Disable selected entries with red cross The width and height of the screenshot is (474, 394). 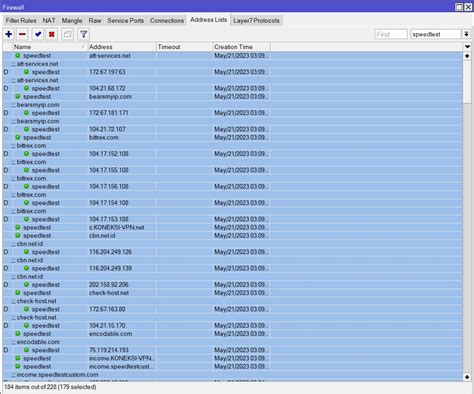tap(52, 34)
